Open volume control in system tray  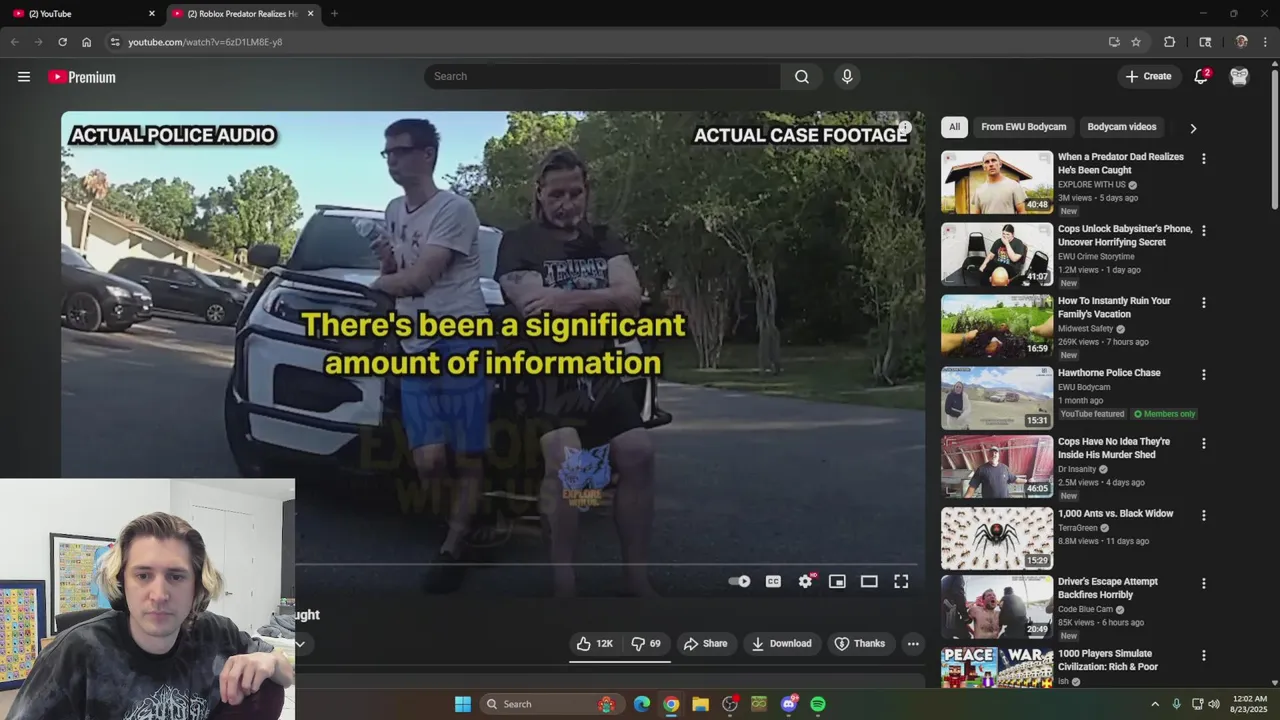click(1214, 704)
